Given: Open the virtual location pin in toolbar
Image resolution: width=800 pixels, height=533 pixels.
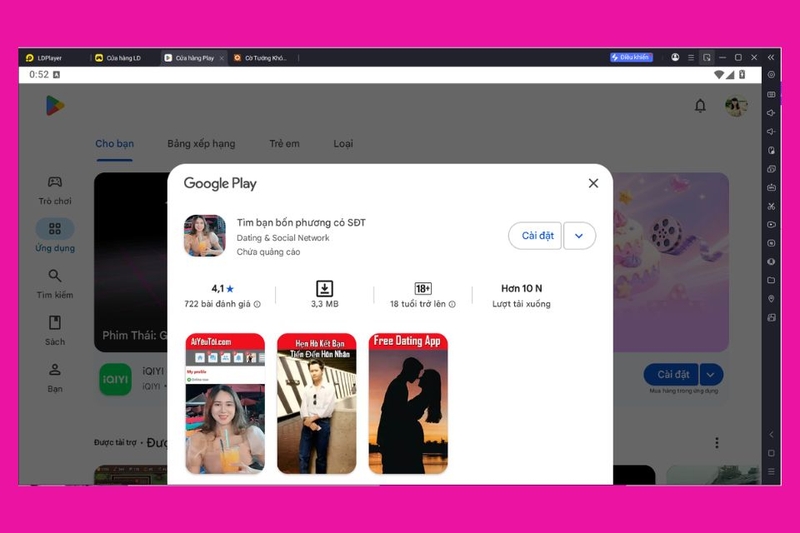Looking at the screenshot, I should [771, 299].
